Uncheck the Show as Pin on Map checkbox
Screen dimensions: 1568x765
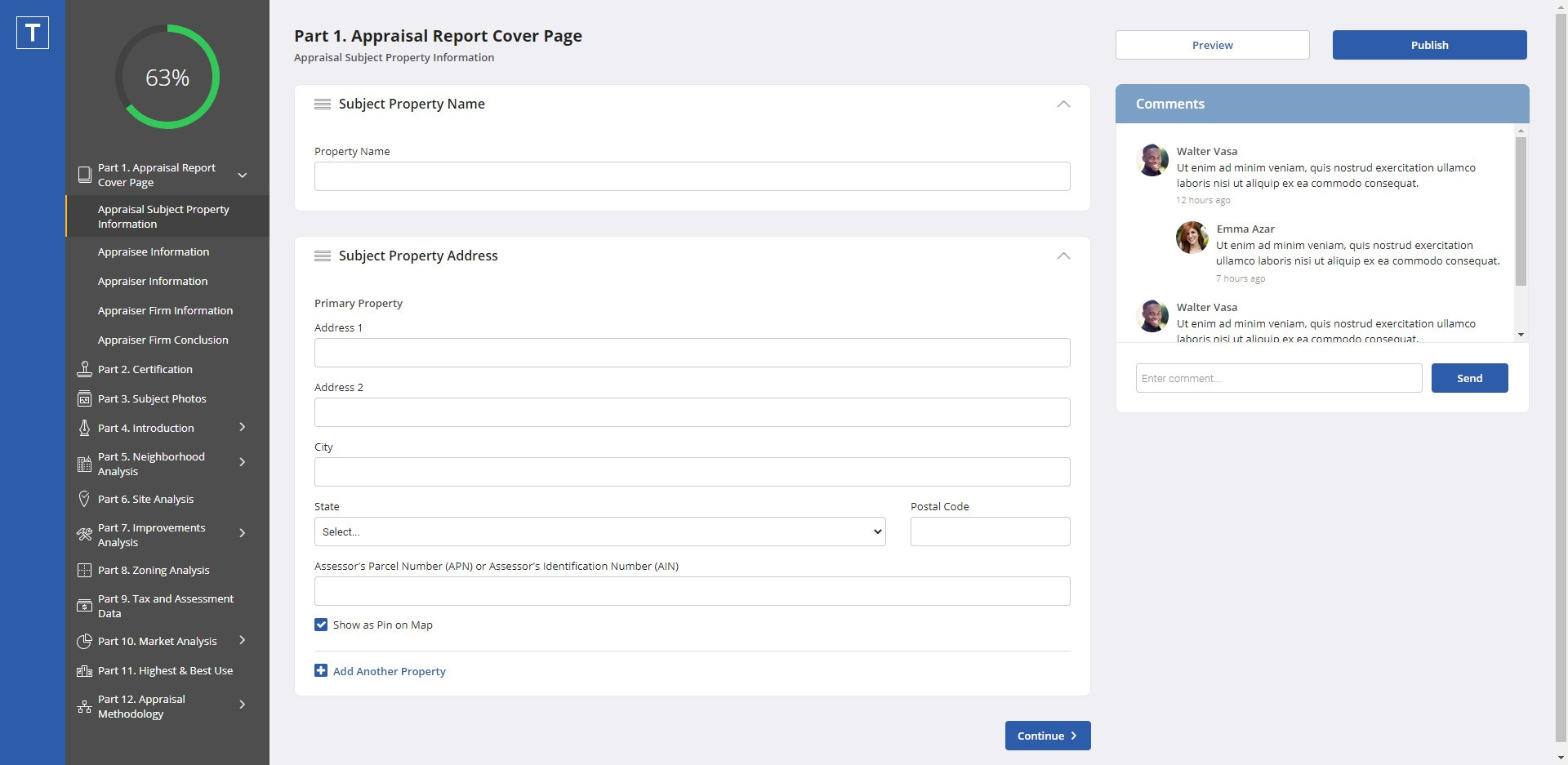(321, 625)
